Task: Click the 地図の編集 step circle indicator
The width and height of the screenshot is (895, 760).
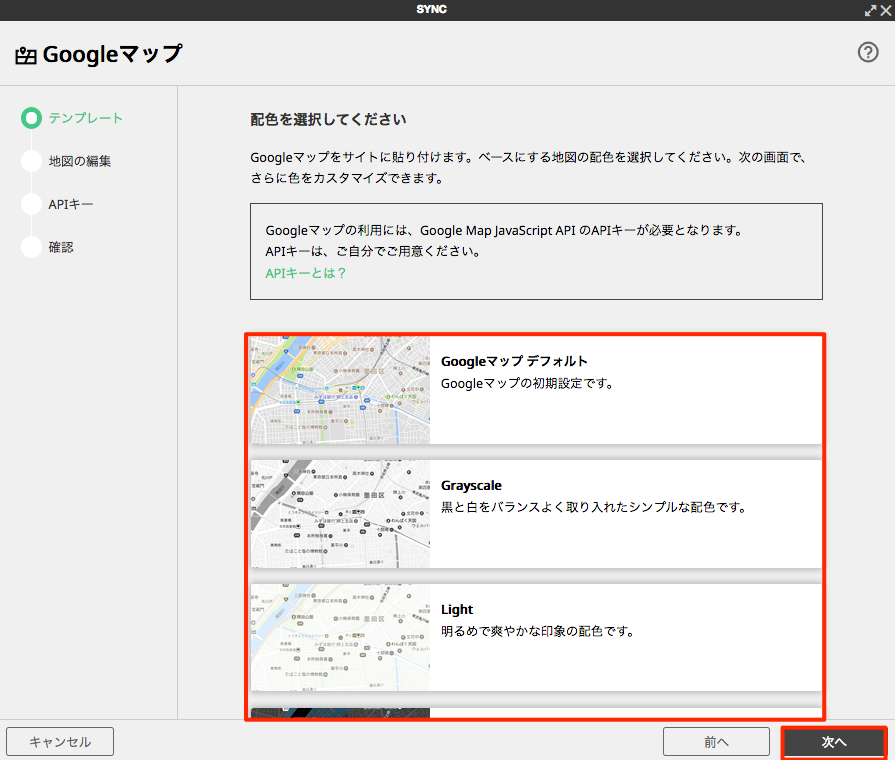Action: click(31, 161)
